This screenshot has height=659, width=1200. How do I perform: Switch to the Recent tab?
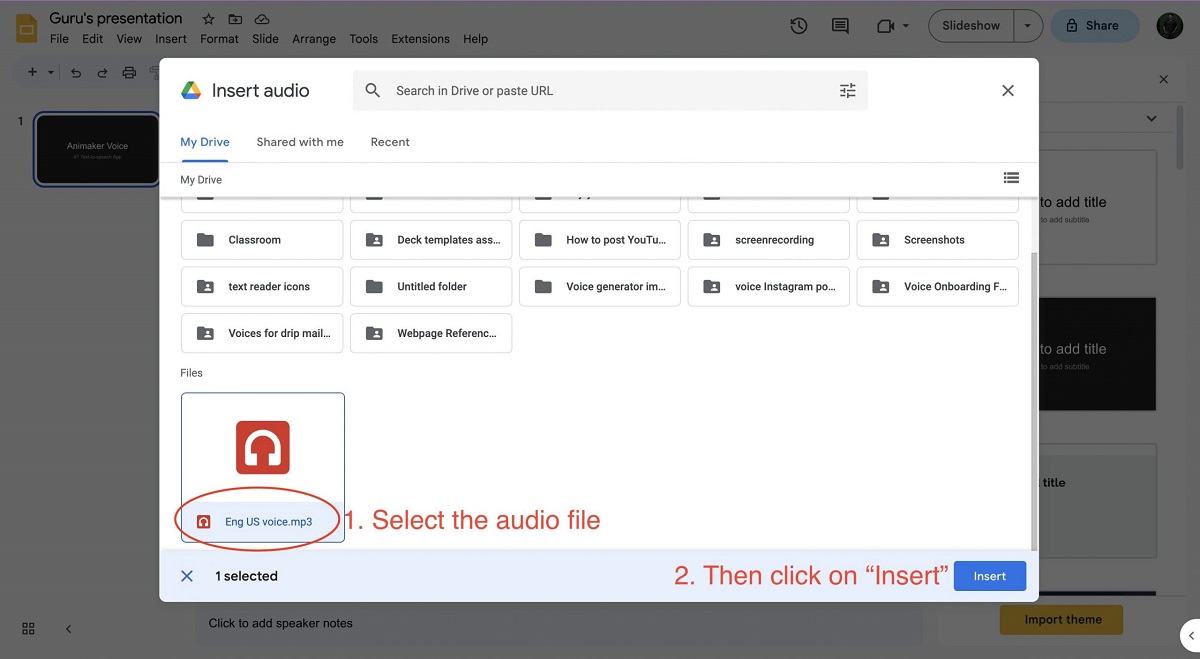pos(390,142)
